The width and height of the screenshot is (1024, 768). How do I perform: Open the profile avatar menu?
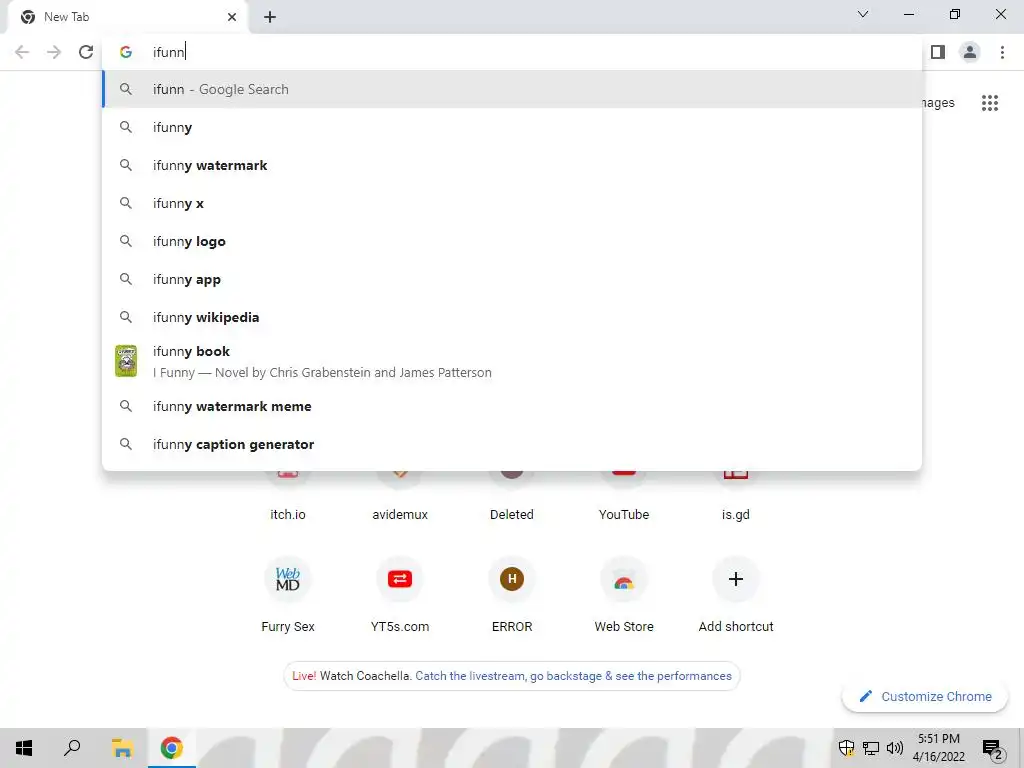[x=970, y=52]
